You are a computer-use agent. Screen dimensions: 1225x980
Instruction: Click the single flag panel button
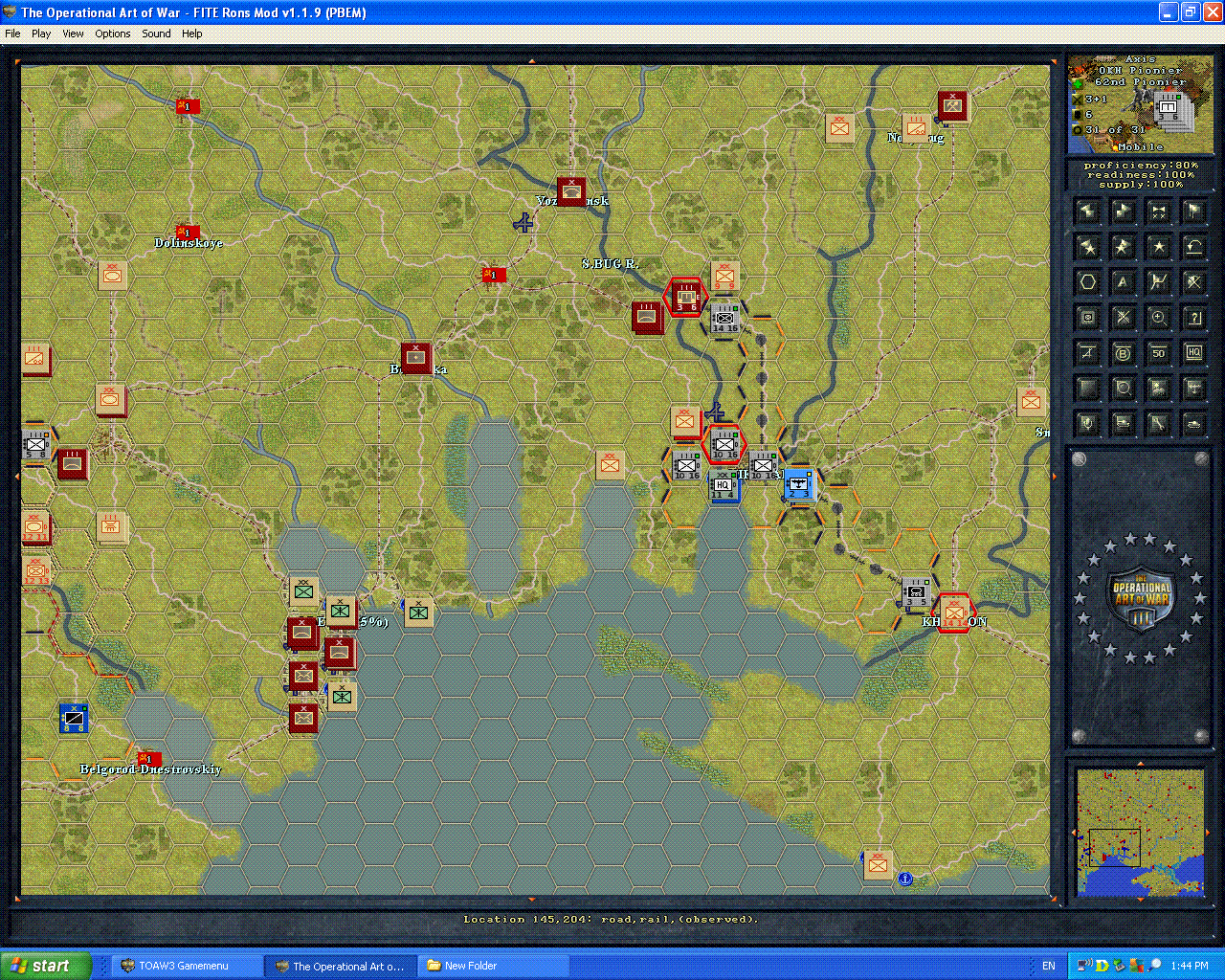1193,212
